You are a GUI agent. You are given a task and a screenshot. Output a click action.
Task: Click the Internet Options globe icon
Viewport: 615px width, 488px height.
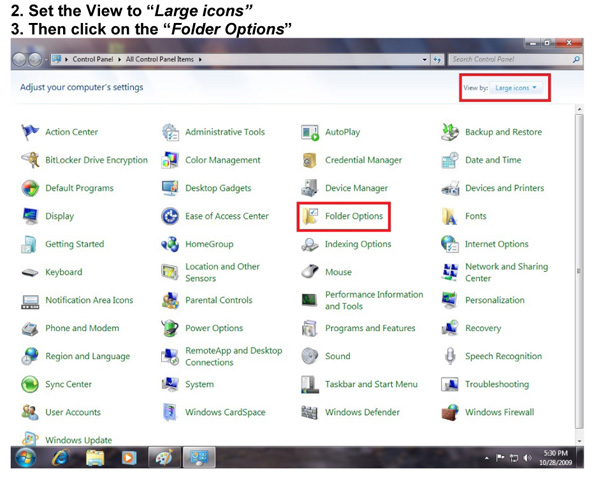(450, 244)
